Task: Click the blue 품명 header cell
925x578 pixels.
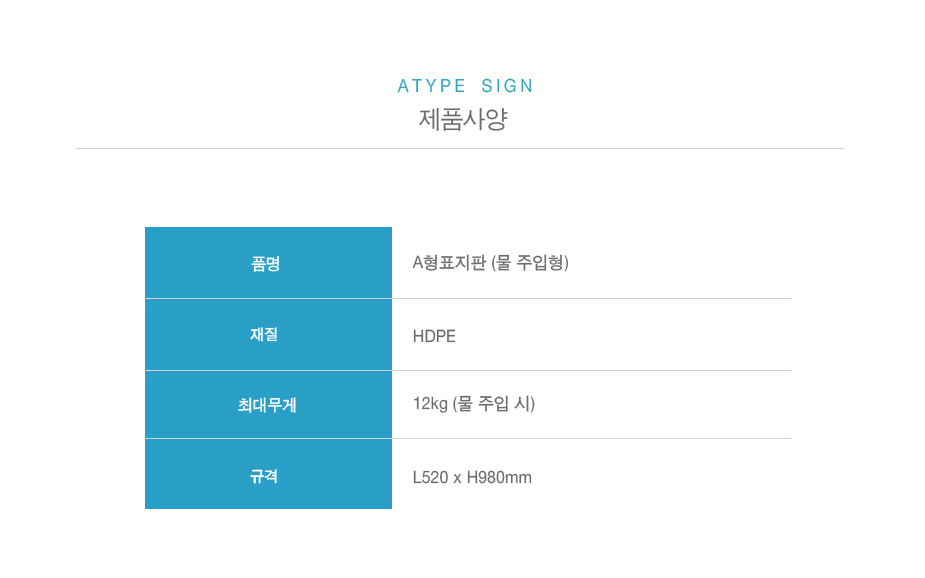Action: 268,263
